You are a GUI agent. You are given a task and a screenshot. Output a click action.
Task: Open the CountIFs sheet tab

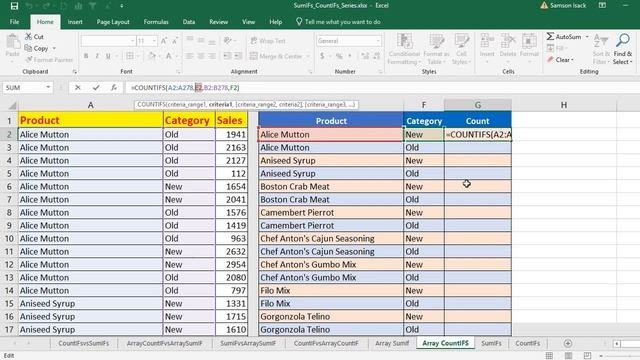(x=527, y=343)
